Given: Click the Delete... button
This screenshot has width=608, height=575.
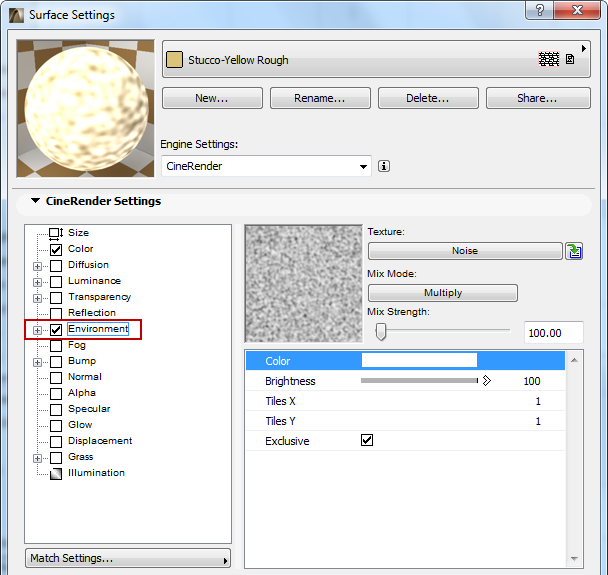Looking at the screenshot, I should (428, 98).
